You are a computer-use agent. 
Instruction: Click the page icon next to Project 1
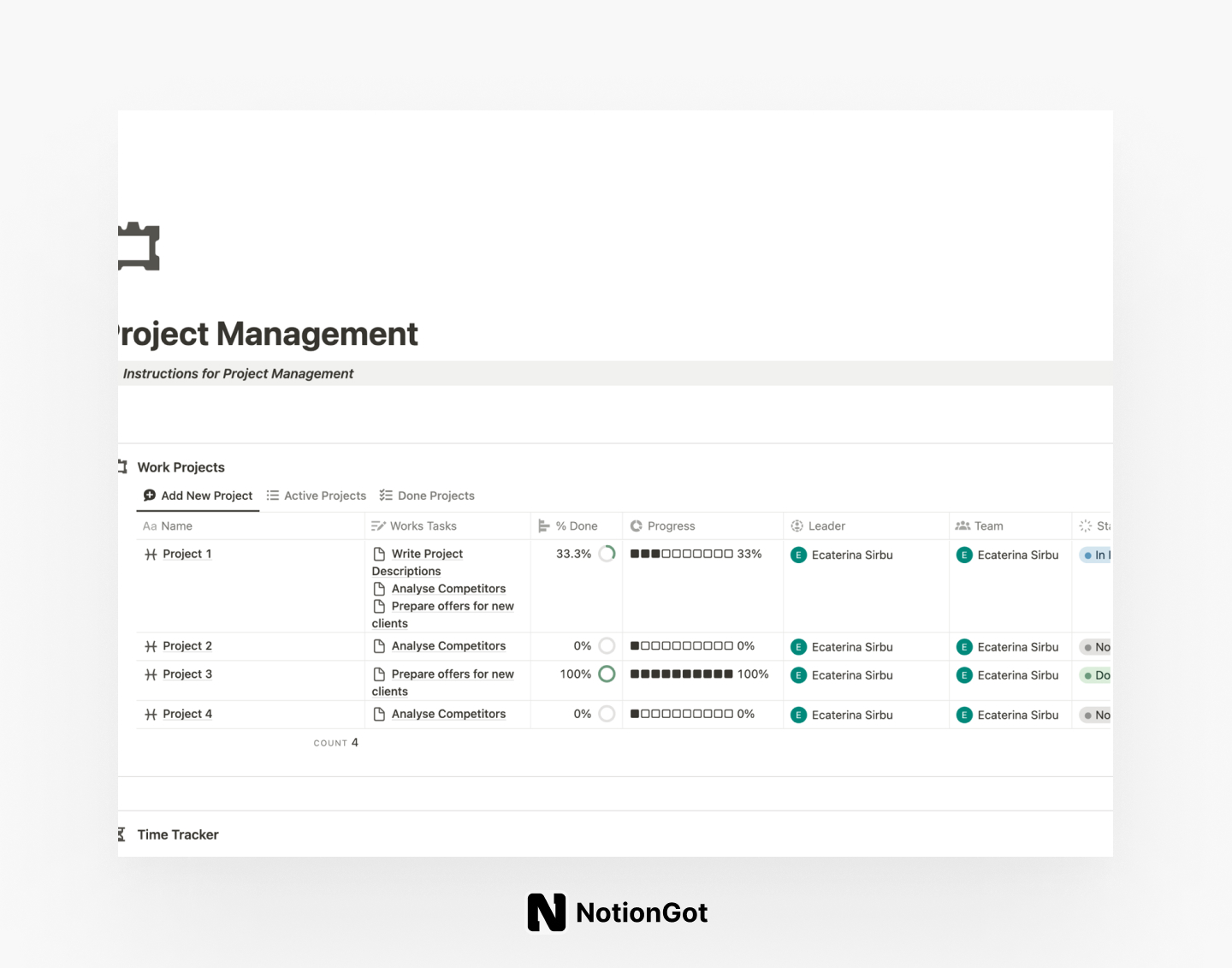(x=151, y=554)
